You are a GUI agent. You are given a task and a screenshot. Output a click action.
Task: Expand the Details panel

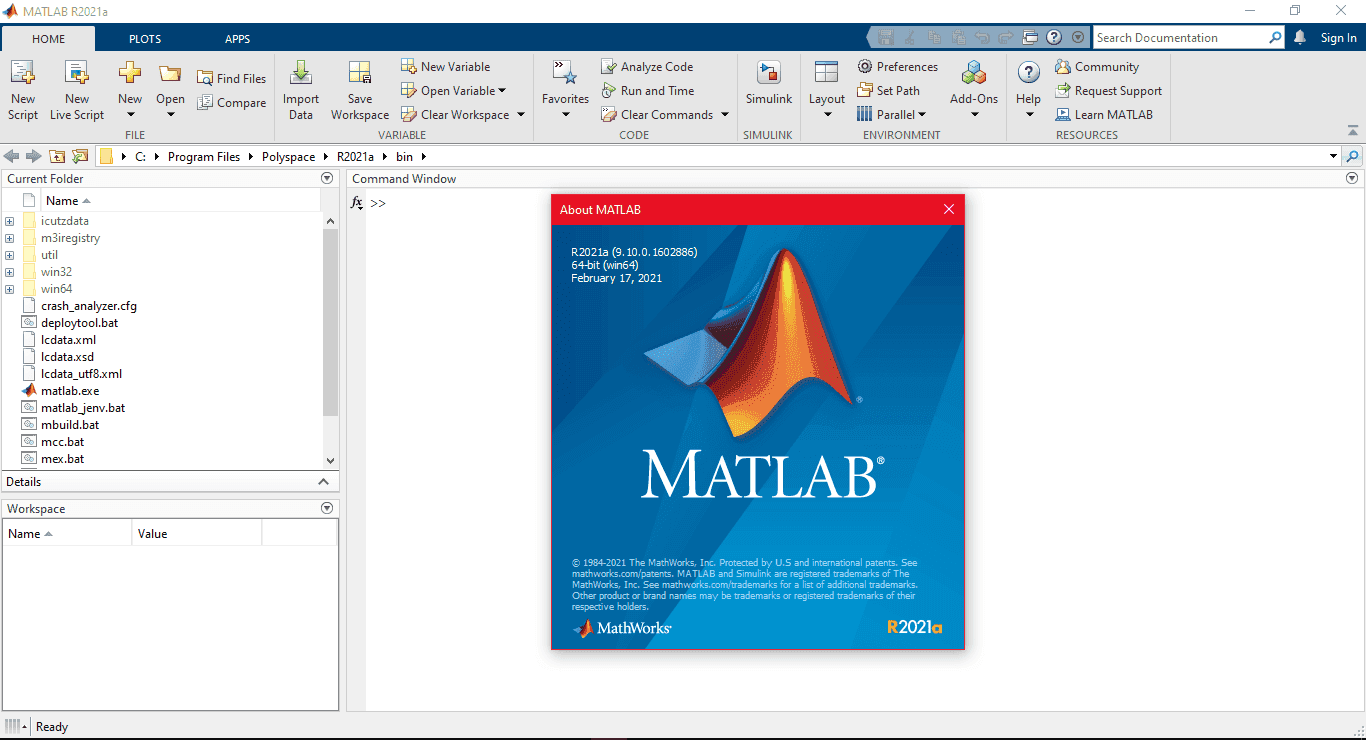tap(323, 481)
